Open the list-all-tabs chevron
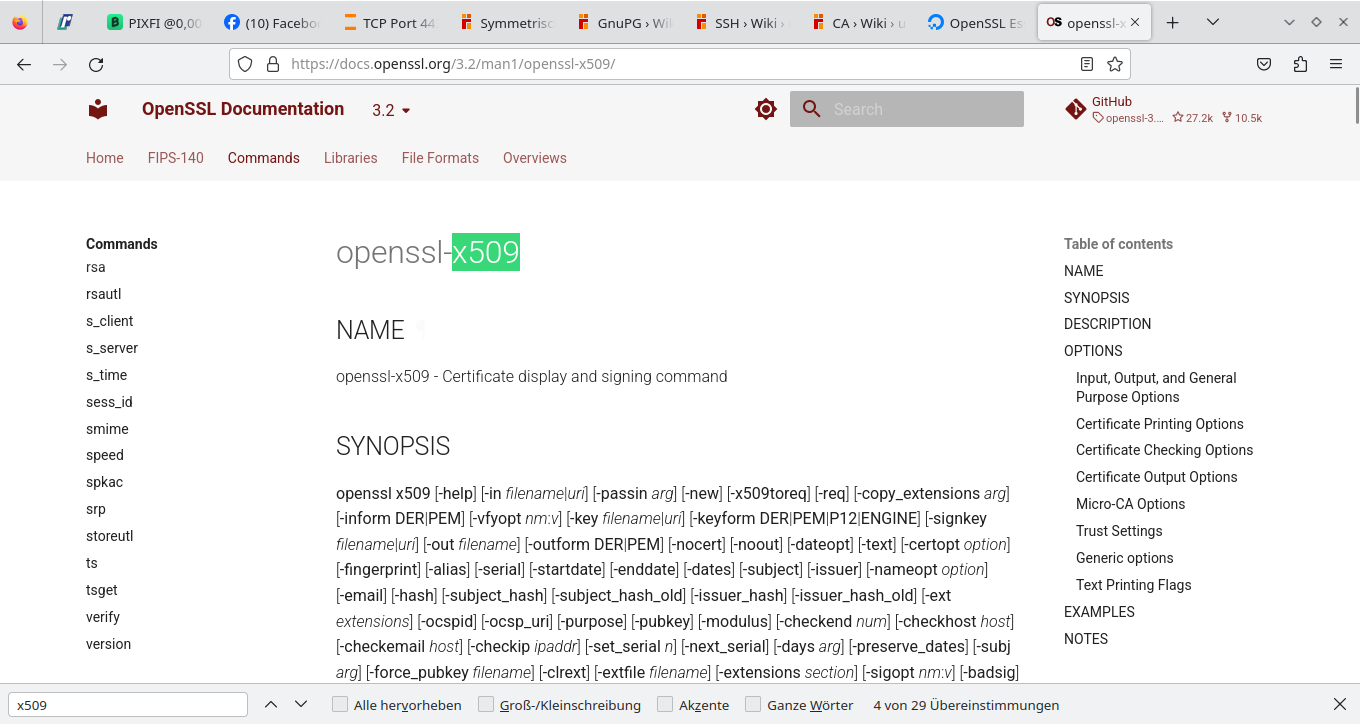1360x724 pixels. (x=1213, y=21)
